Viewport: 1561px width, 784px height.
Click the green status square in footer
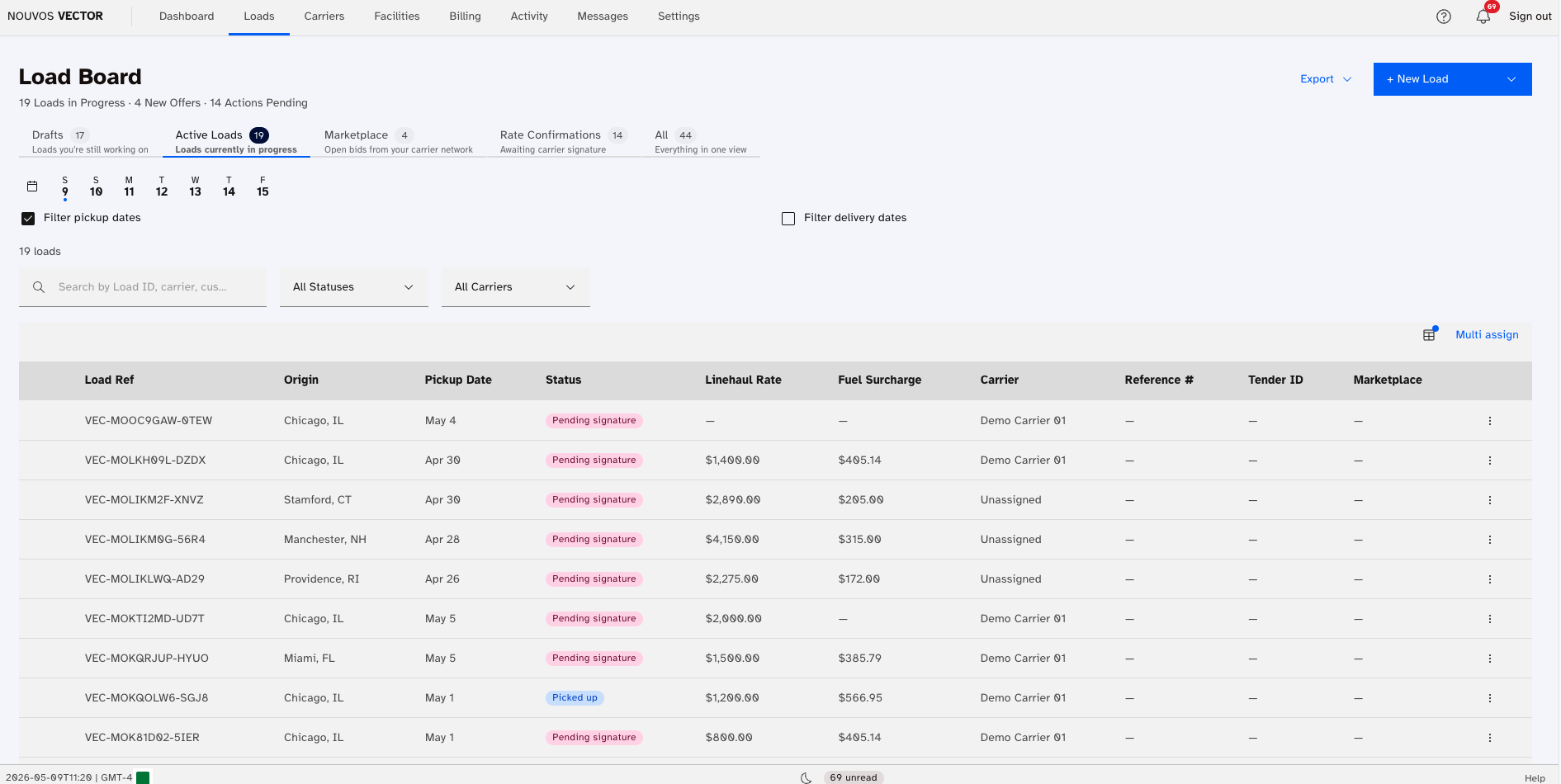tap(143, 777)
